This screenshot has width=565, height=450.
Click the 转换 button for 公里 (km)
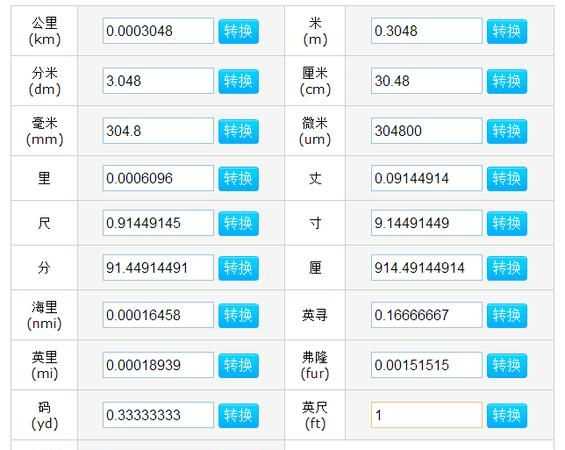pyautogui.click(x=239, y=31)
